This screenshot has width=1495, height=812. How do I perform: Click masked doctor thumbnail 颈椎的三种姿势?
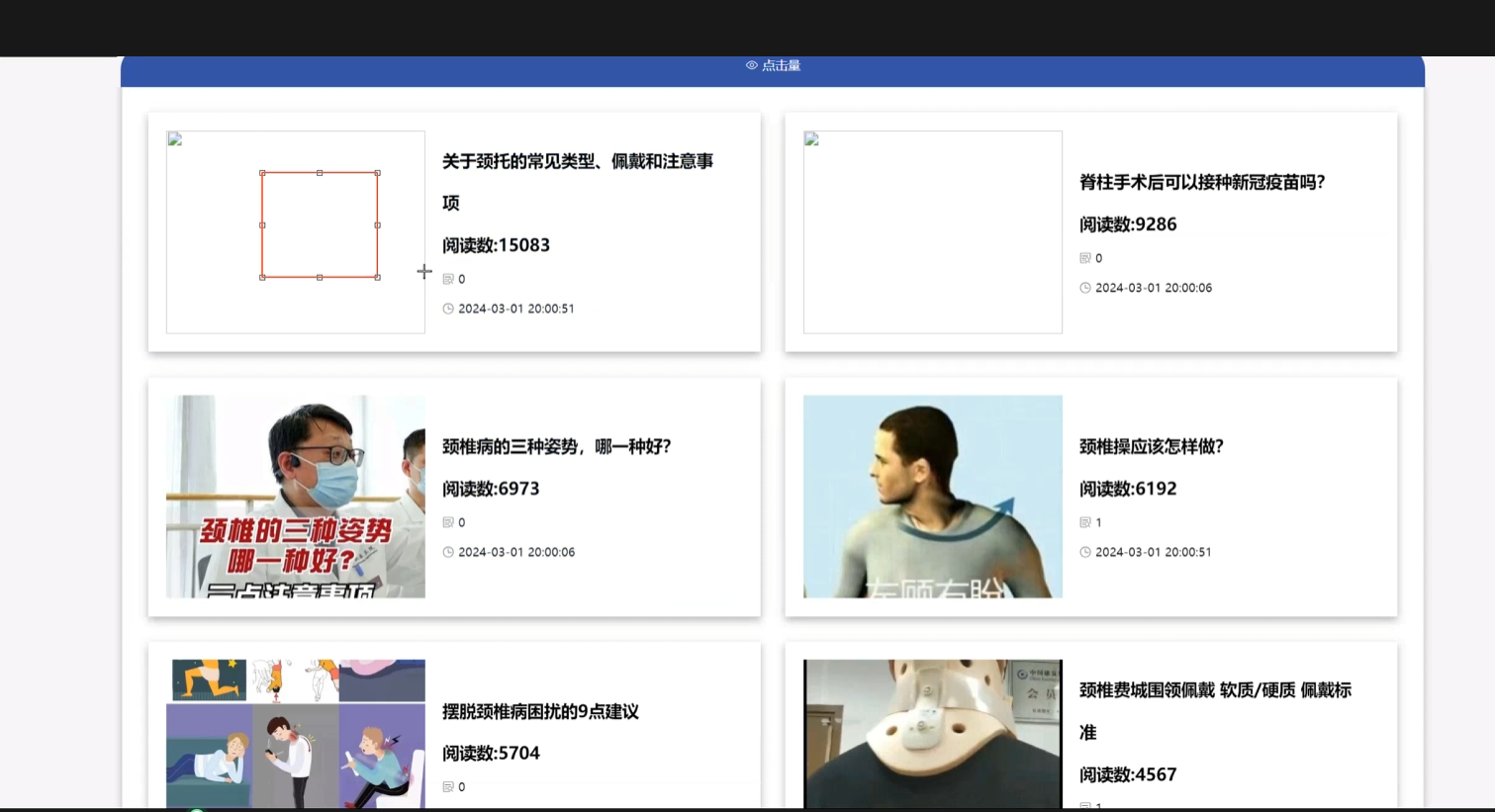coord(296,496)
